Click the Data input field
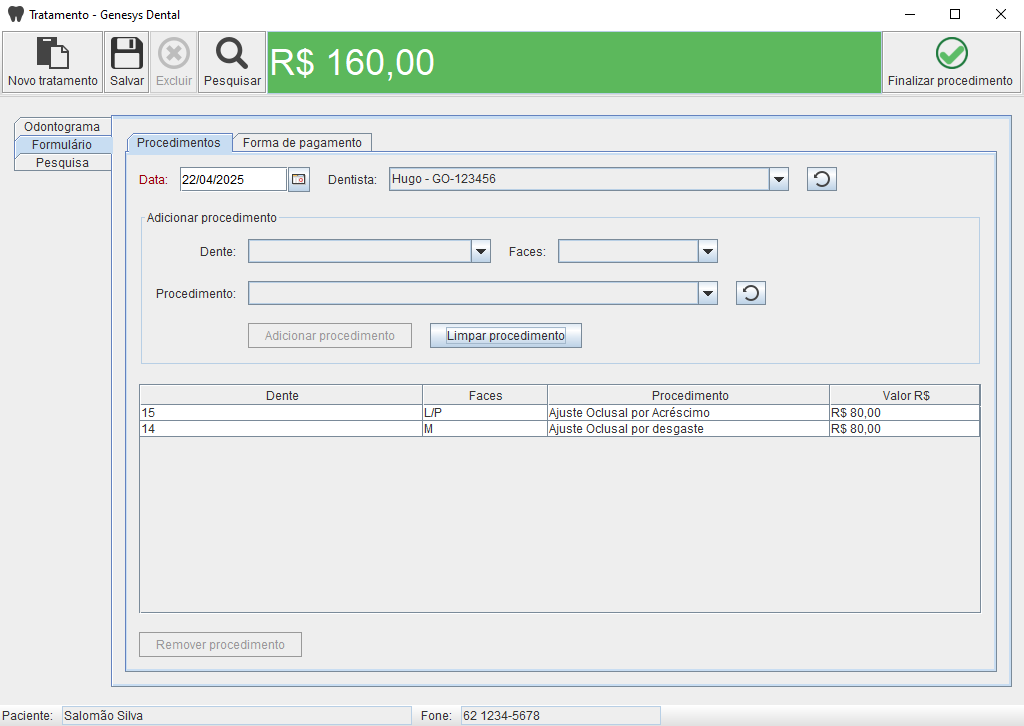1024x726 pixels. click(232, 179)
